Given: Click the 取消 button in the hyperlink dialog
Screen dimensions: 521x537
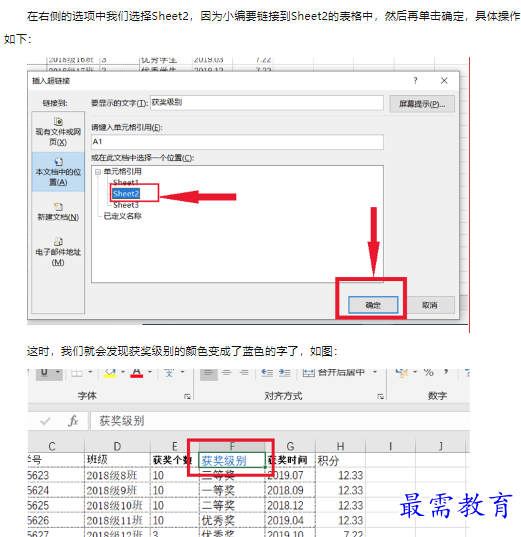Looking at the screenshot, I should coord(430,305).
